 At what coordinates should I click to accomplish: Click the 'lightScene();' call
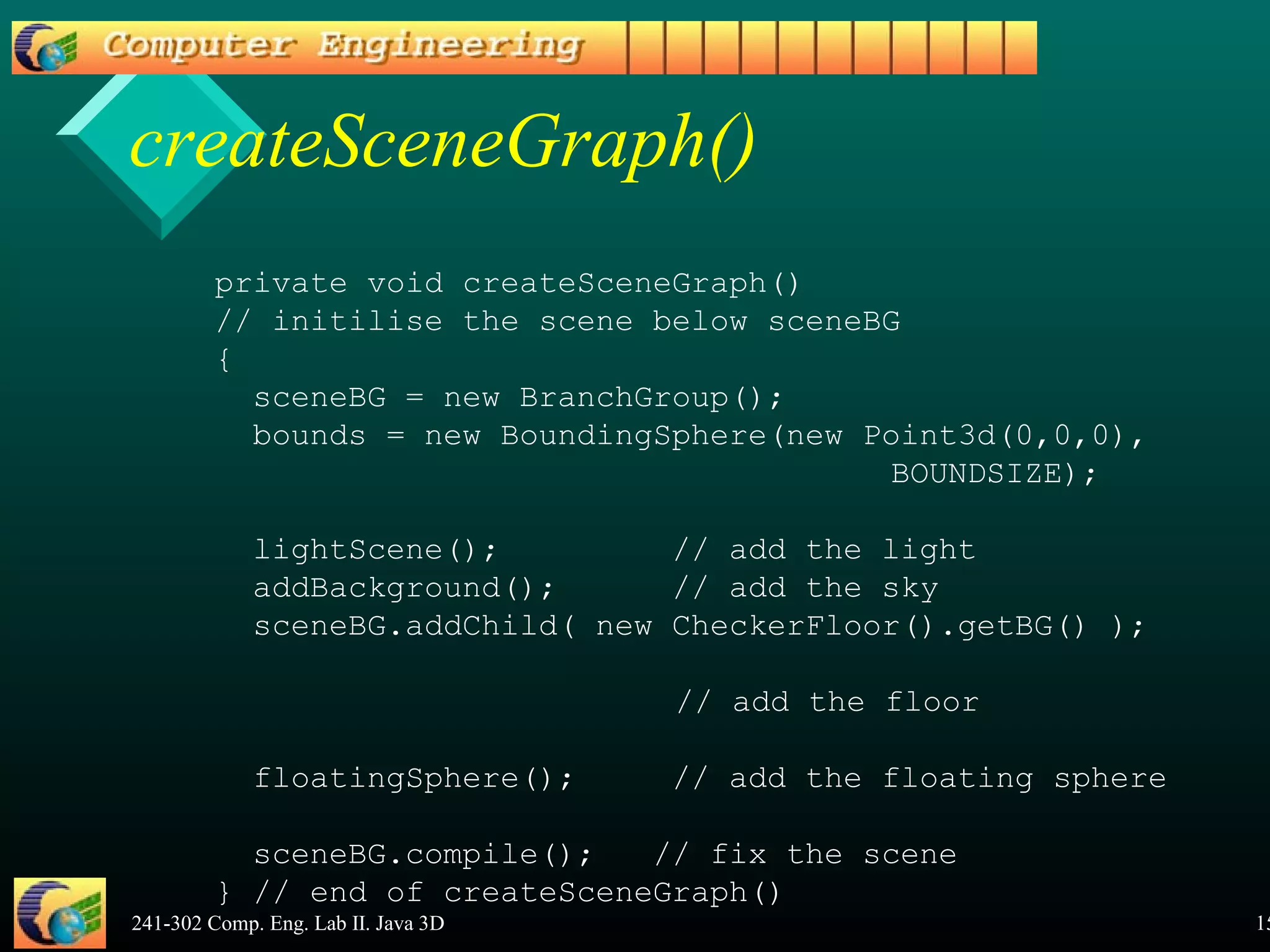pyautogui.click(x=375, y=550)
